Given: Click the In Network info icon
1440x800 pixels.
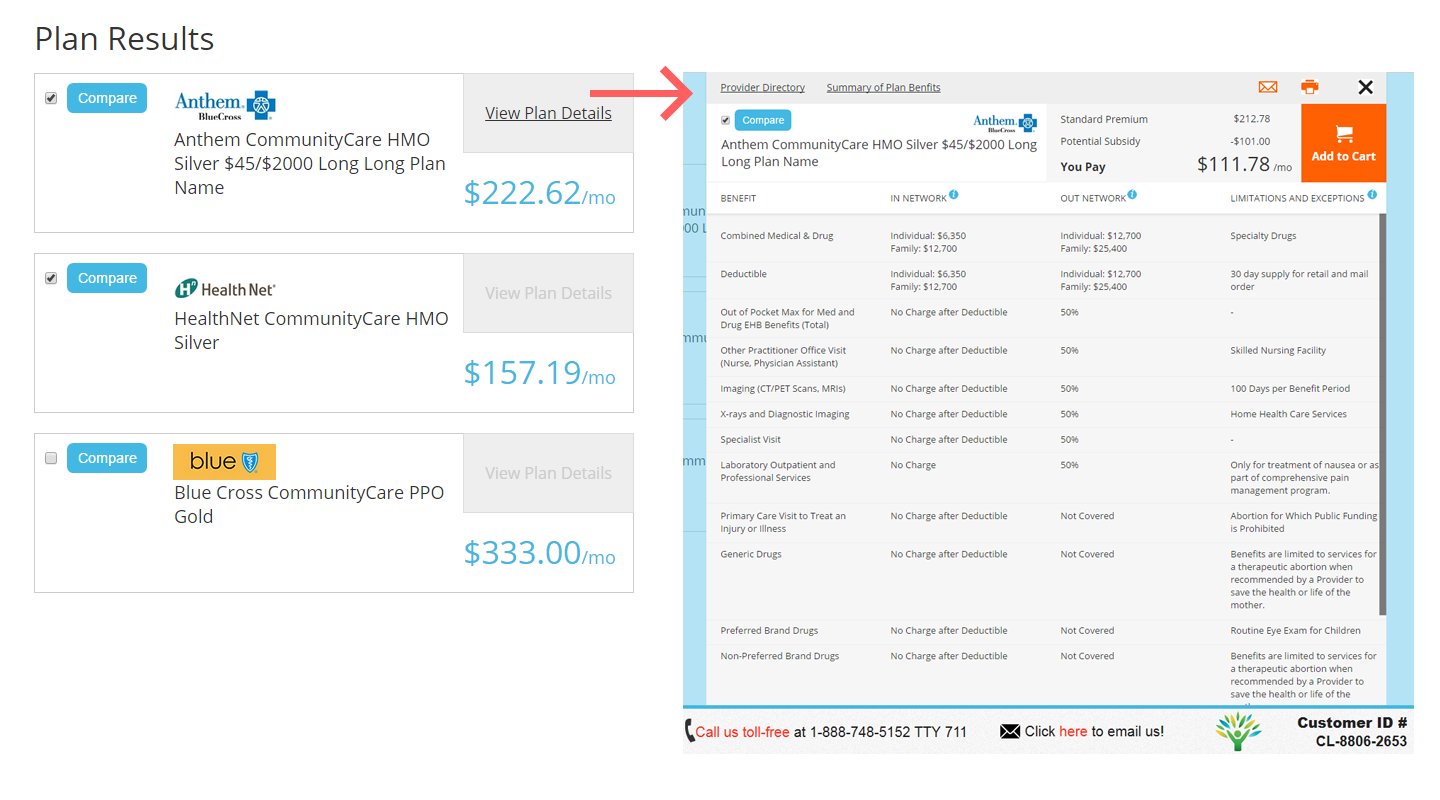Looking at the screenshot, I should pos(954,195).
